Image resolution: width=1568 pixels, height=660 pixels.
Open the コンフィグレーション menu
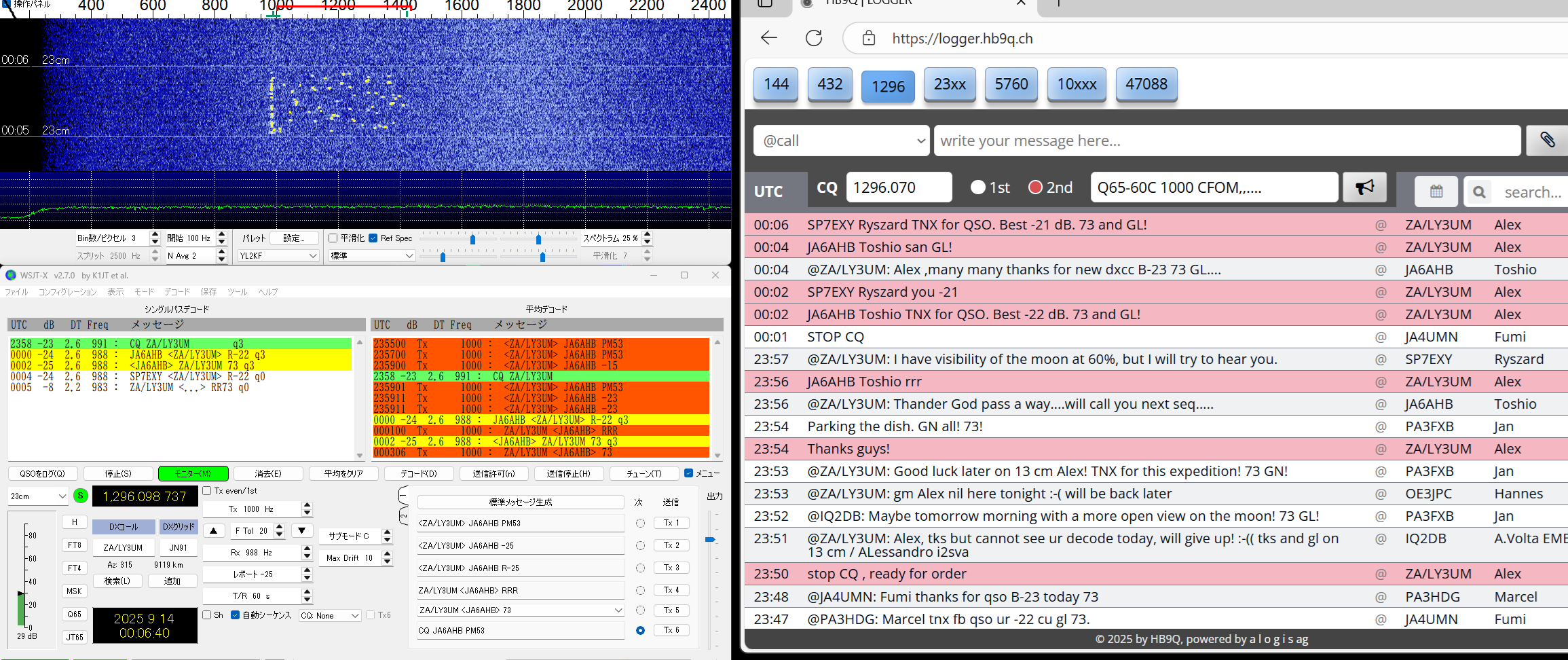(x=67, y=292)
